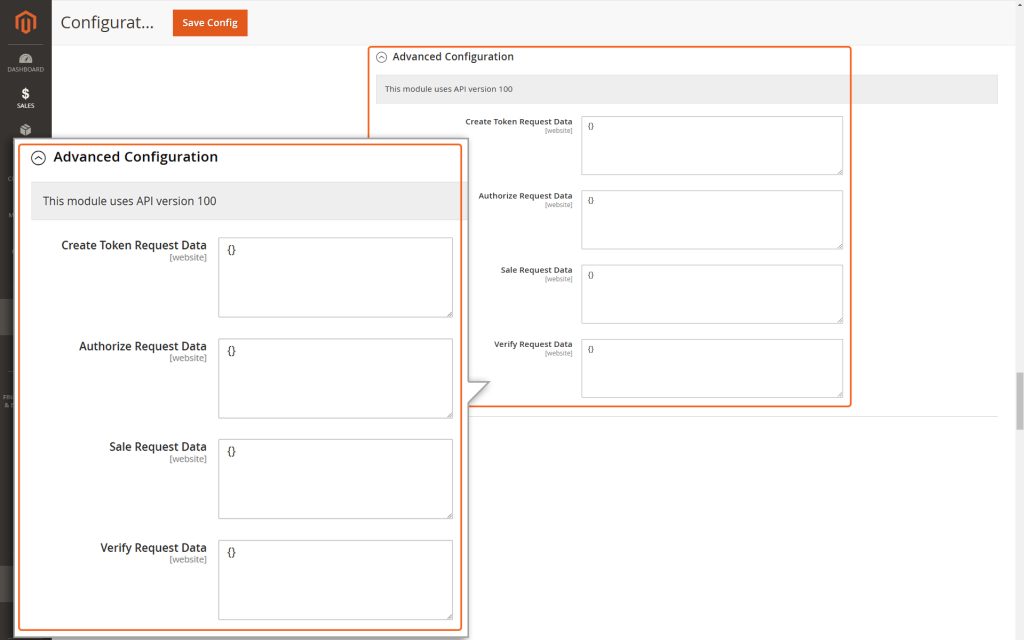Click the circled collapse arrow on the background panel
The height and width of the screenshot is (640, 1024).
coord(381,57)
